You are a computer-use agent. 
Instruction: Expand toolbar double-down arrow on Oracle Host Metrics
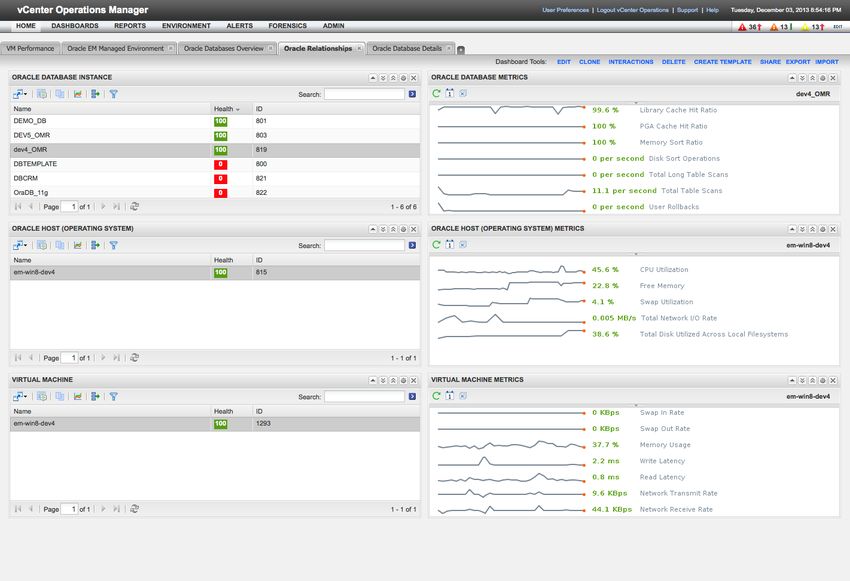(803, 229)
